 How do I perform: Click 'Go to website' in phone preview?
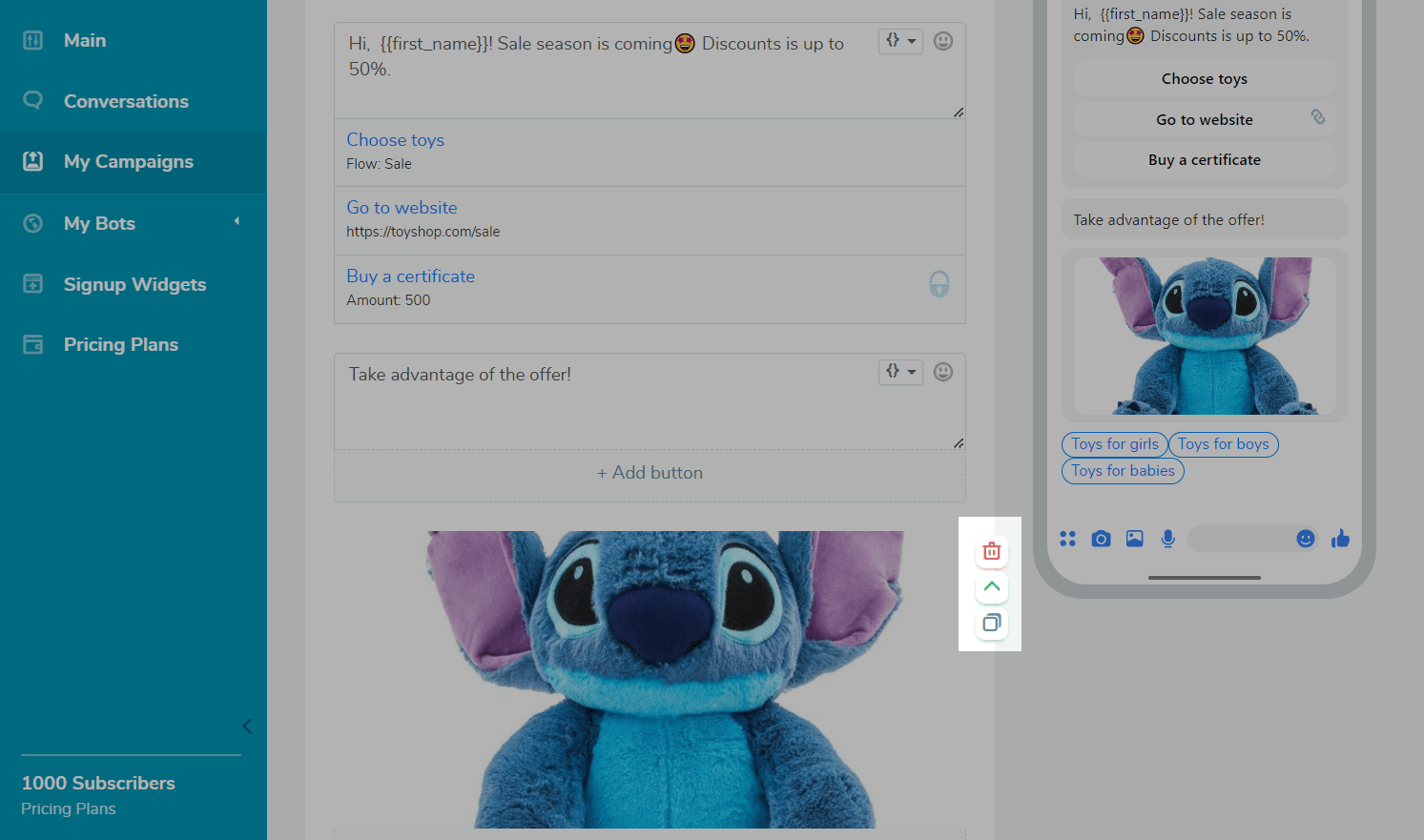point(1205,119)
